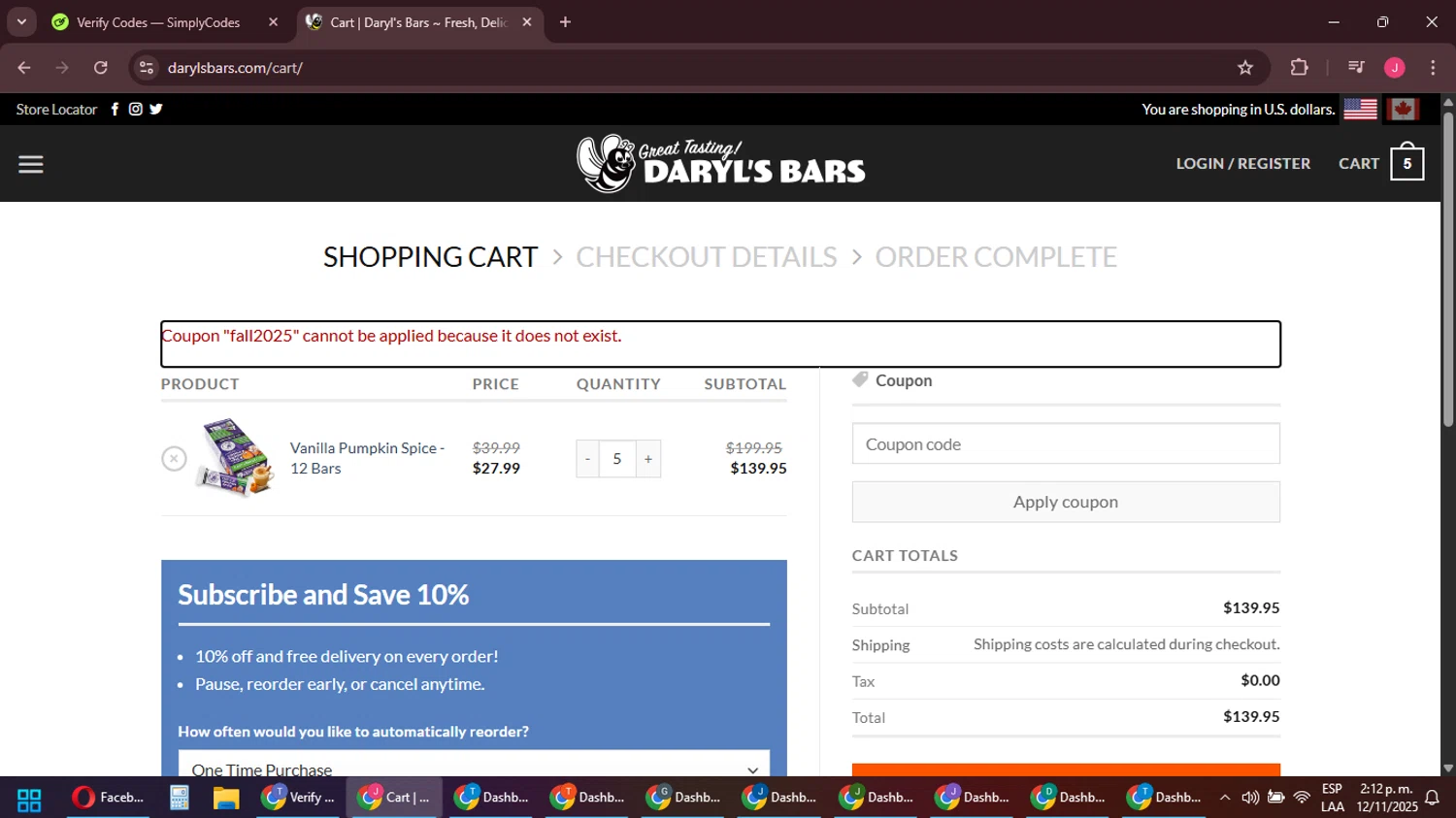Close the Verify Codes tab

pos(273,21)
